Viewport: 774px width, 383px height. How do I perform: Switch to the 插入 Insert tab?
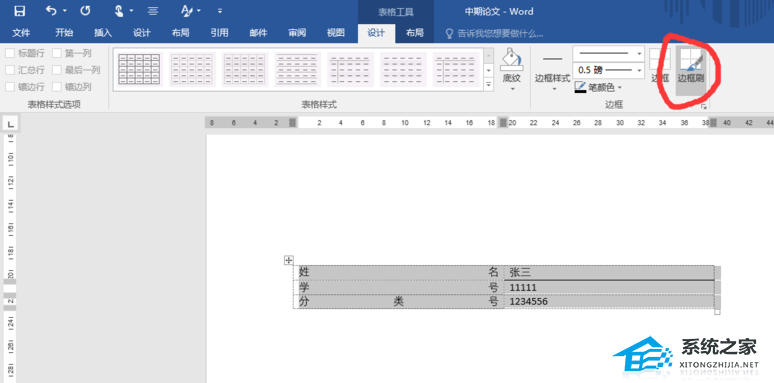click(103, 33)
